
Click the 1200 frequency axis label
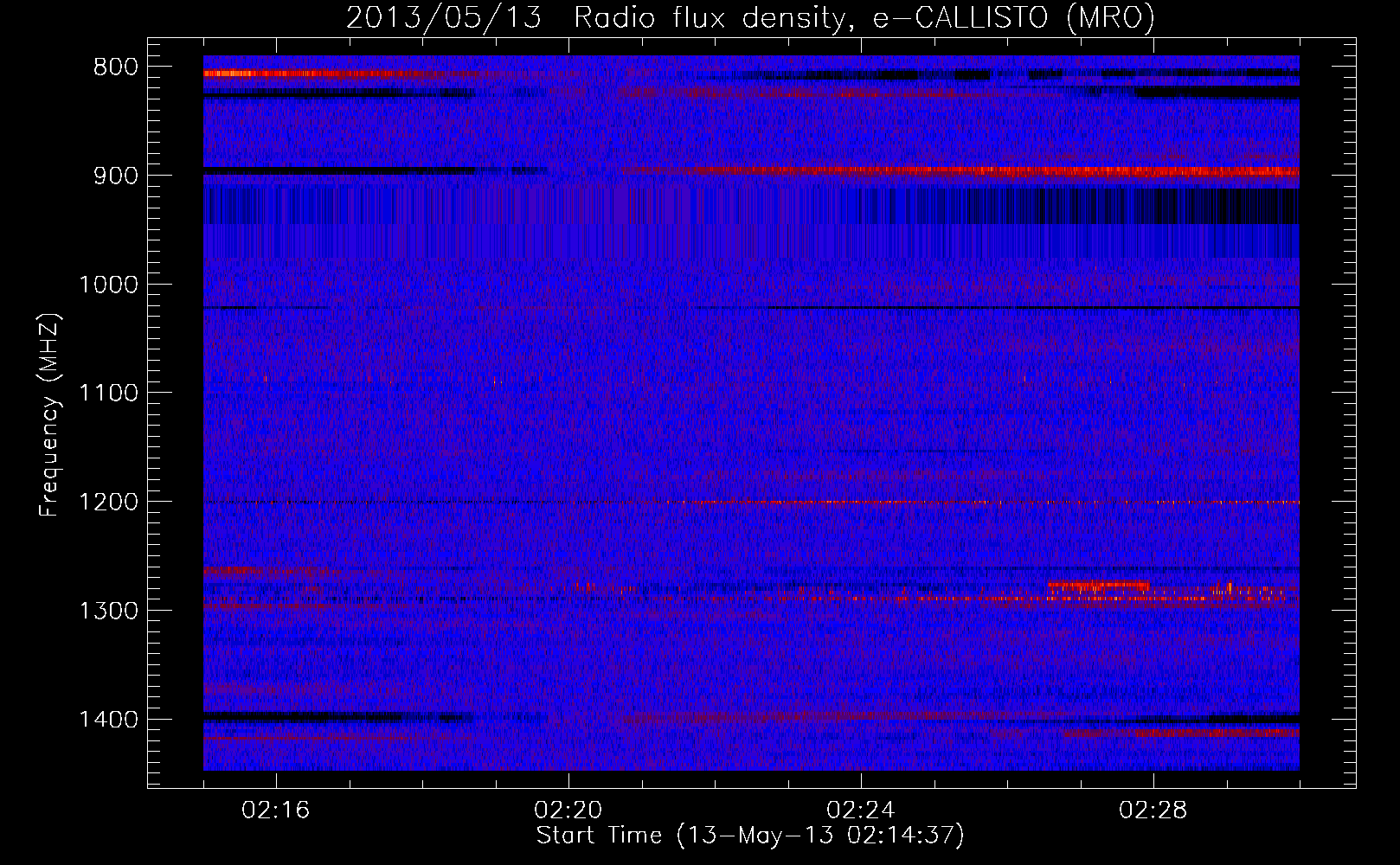coord(108,503)
